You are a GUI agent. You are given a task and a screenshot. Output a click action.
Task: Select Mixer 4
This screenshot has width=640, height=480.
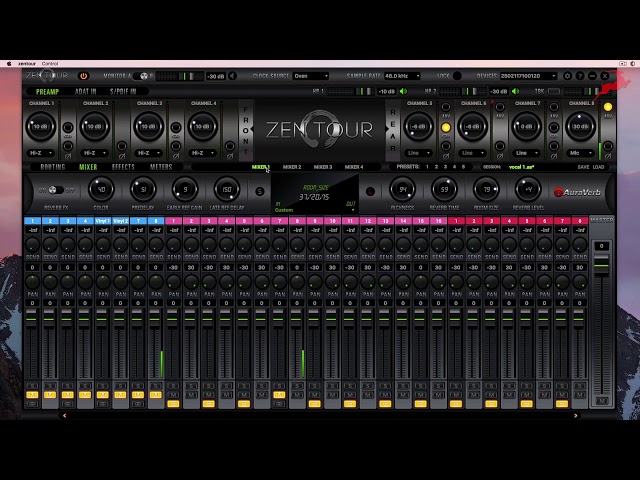click(x=354, y=167)
